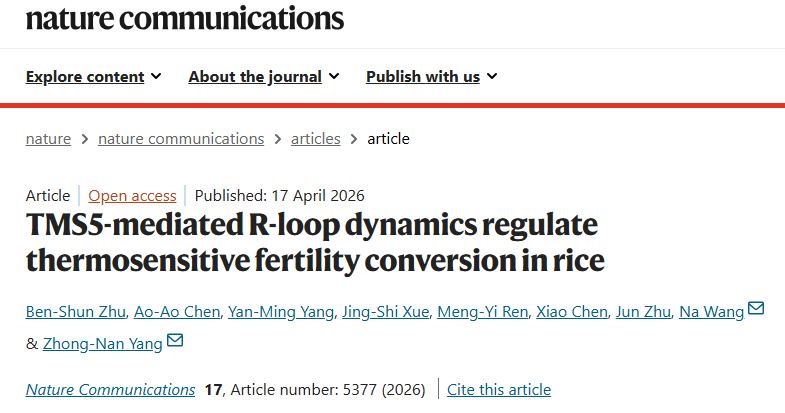Open the italic Nature Communications journal link
Screen dimensions: 785x413
point(110,389)
